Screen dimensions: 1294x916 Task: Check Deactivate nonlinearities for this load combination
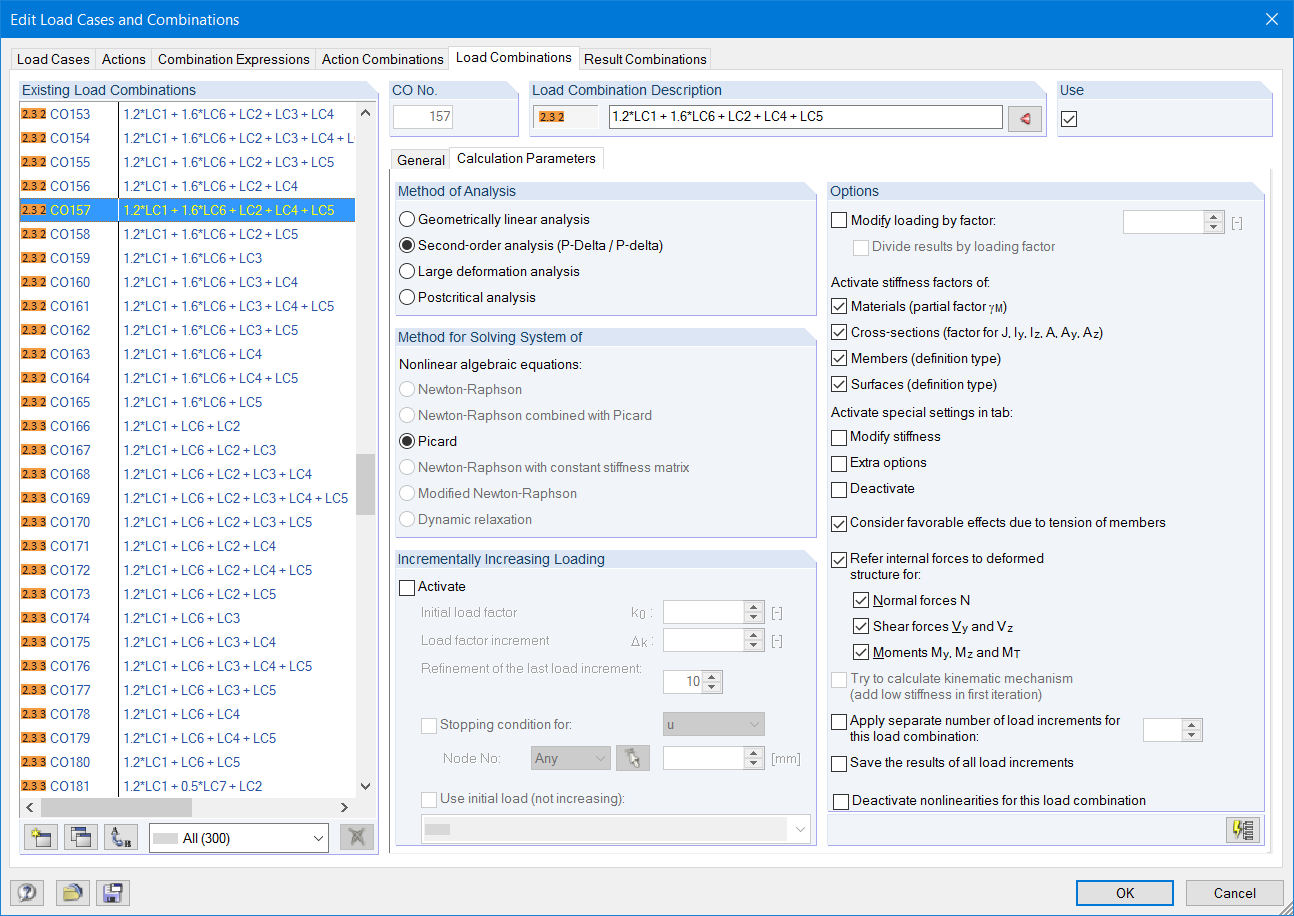(x=841, y=801)
